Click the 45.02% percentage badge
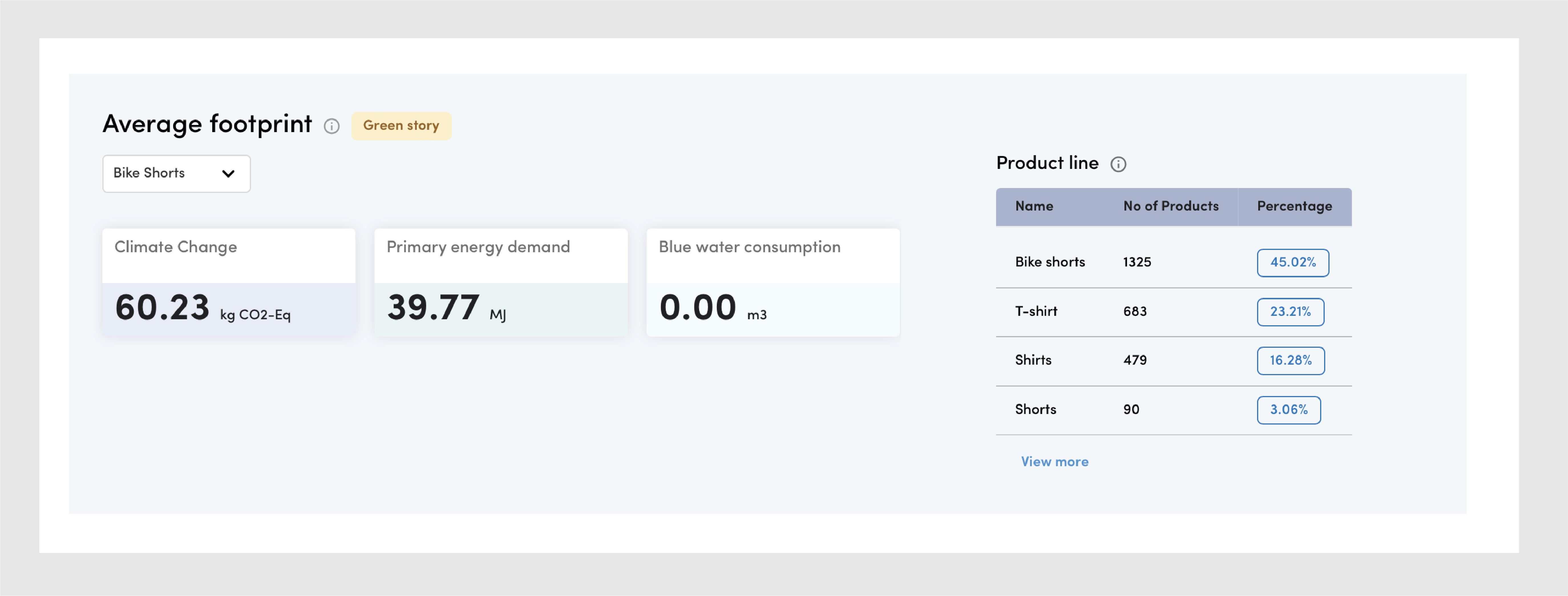The width and height of the screenshot is (1568, 596). [x=1292, y=262]
